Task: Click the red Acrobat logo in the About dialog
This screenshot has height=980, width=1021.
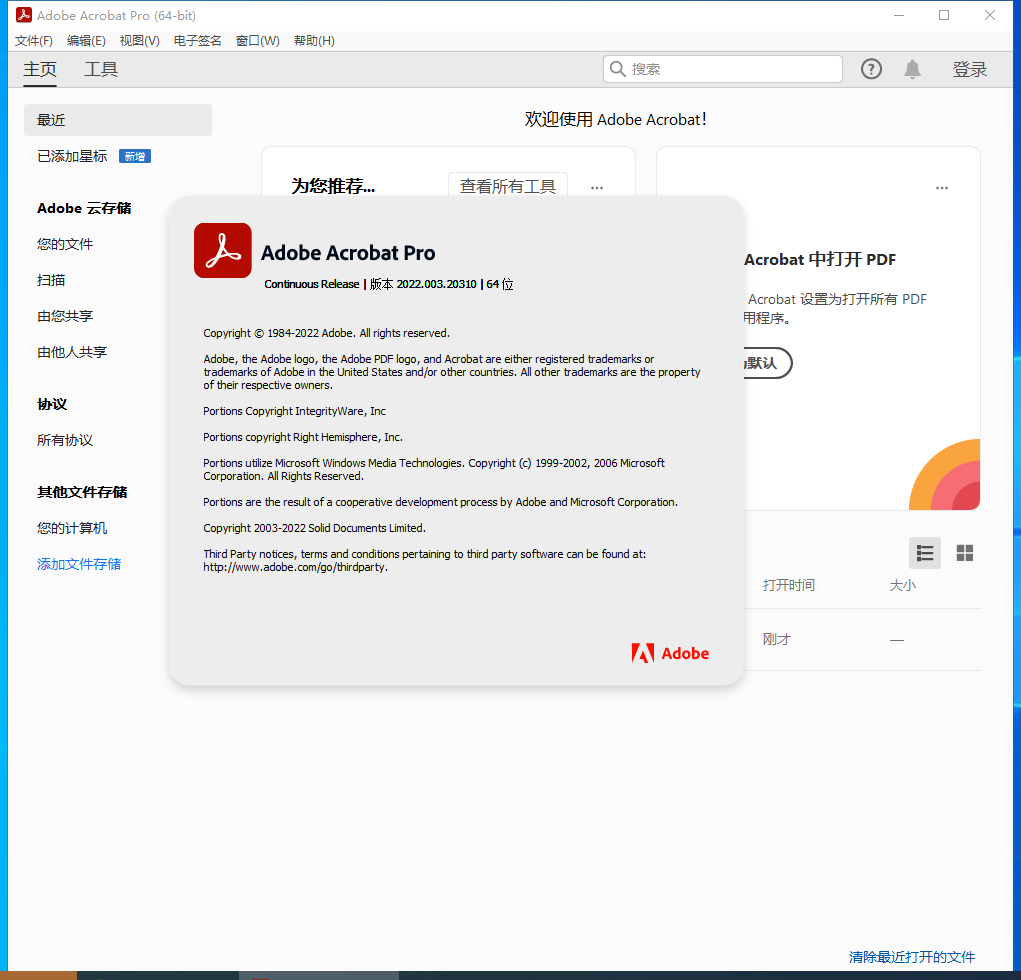Action: (222, 250)
